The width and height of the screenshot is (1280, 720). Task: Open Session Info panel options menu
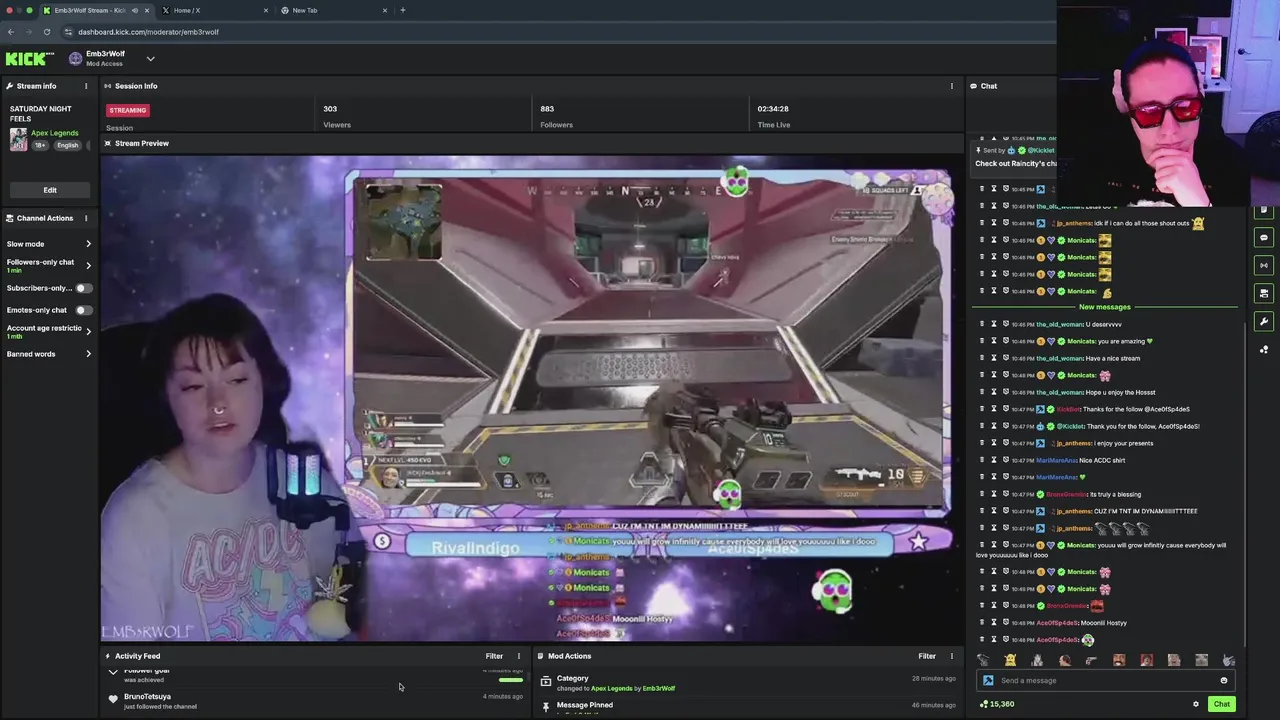[x=951, y=86]
